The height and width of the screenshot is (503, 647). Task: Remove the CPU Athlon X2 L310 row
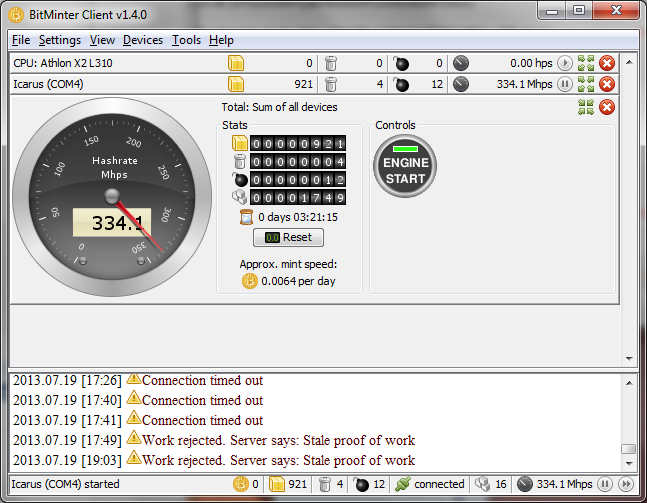point(607,63)
